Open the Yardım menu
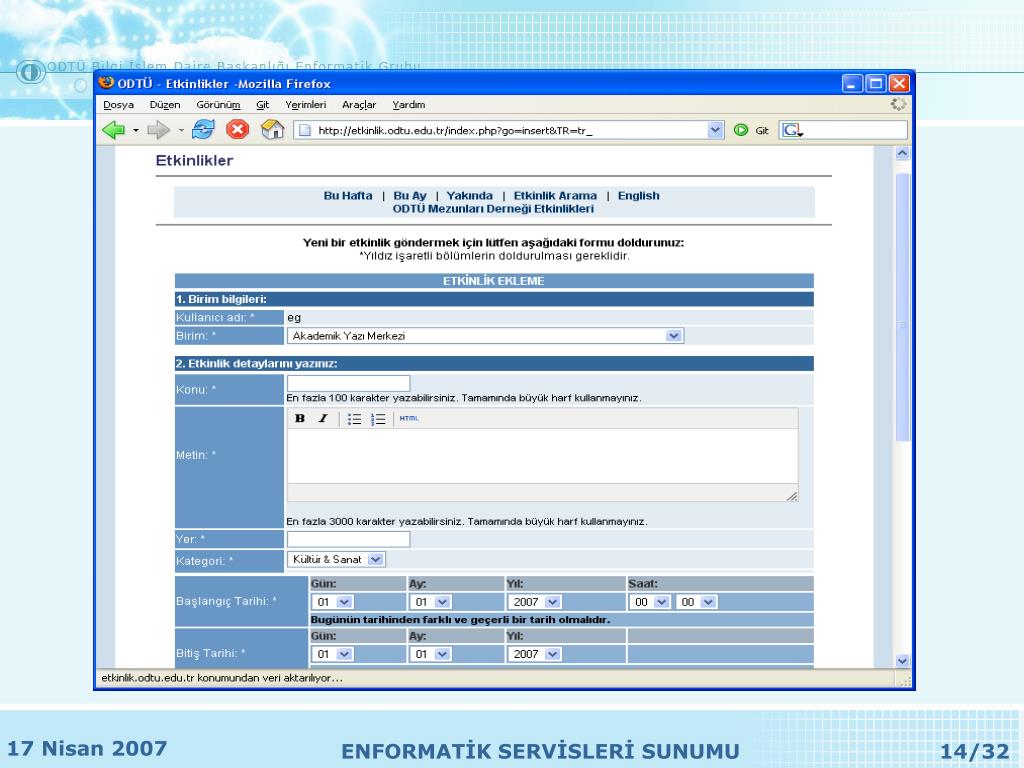 click(x=408, y=104)
